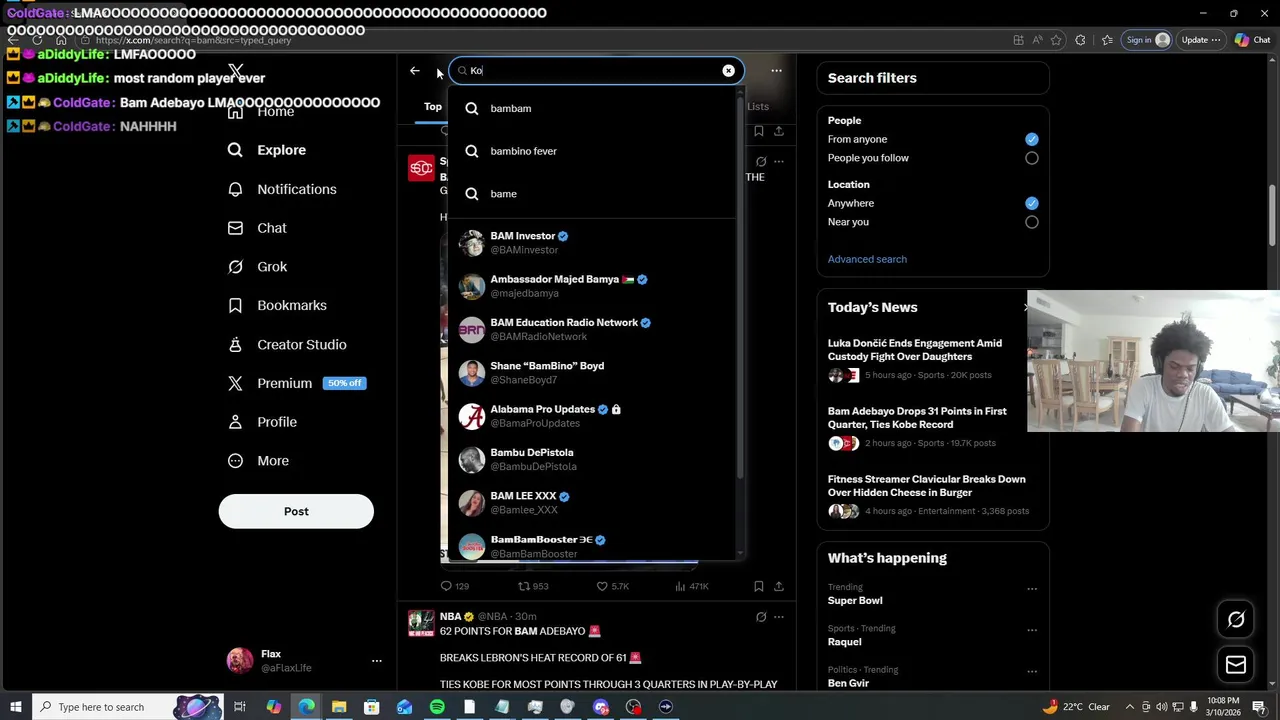Open Bambu DePistola profile suggestion
The image size is (1280, 720).
click(591, 459)
